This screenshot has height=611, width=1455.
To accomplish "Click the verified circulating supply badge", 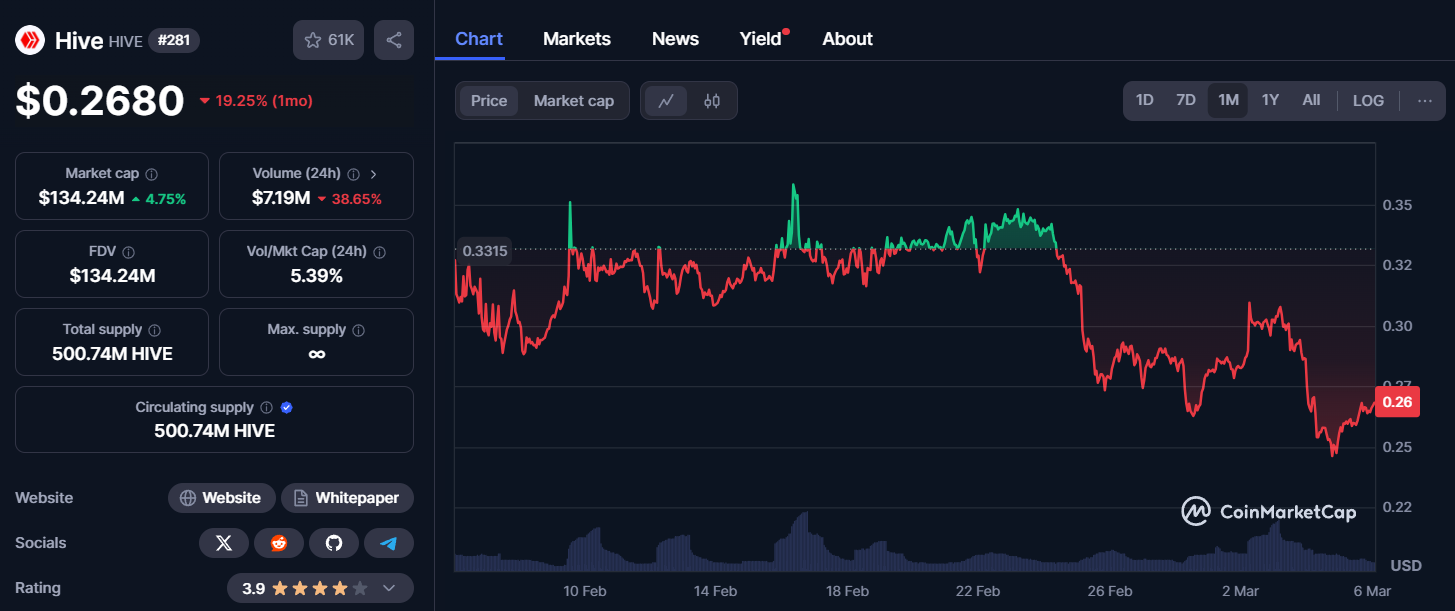I will tap(287, 408).
